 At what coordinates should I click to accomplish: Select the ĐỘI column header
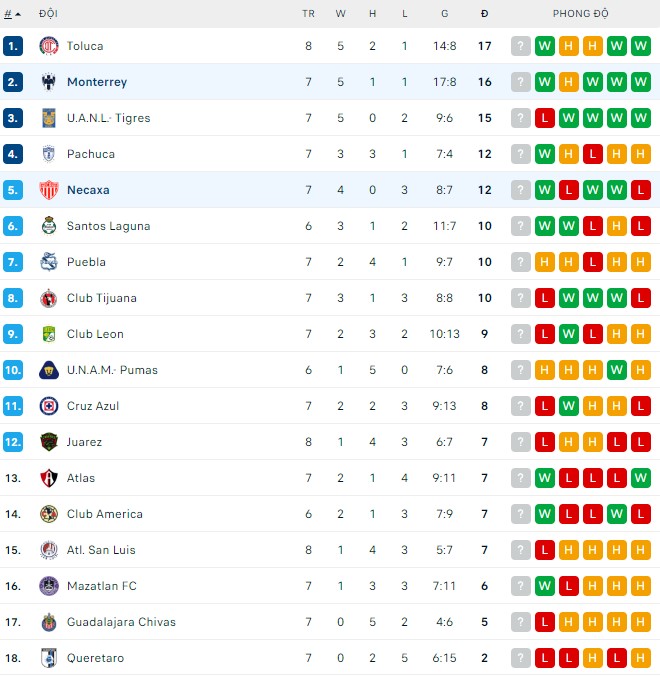[x=48, y=14]
